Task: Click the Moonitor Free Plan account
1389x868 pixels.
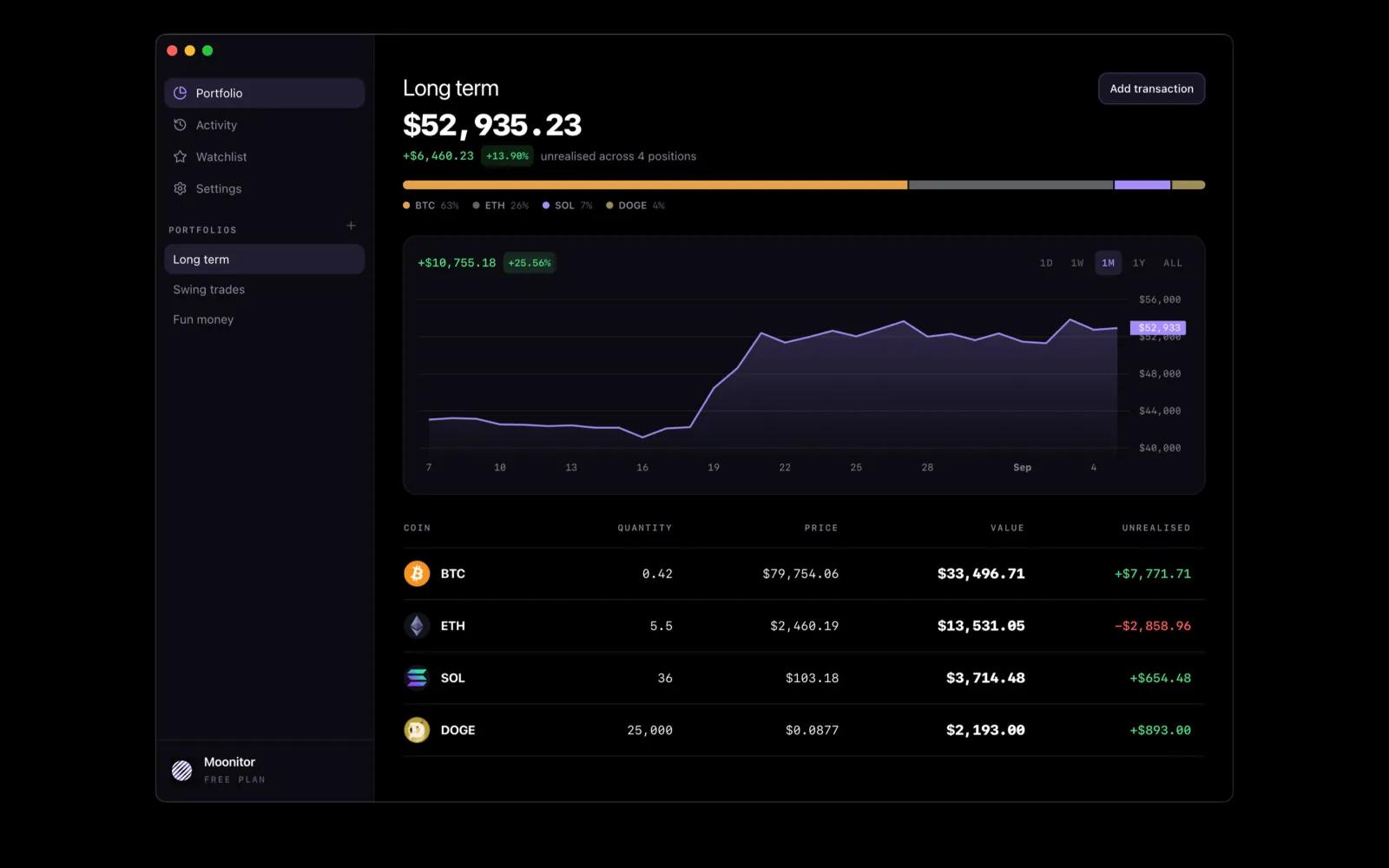Action: pos(264,770)
